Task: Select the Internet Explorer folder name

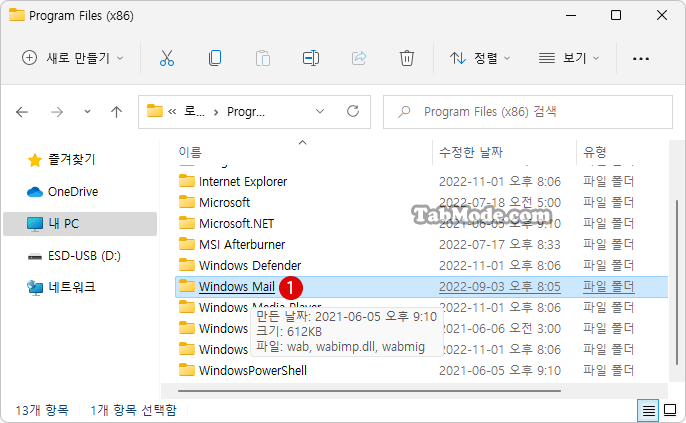Action: tap(243, 181)
